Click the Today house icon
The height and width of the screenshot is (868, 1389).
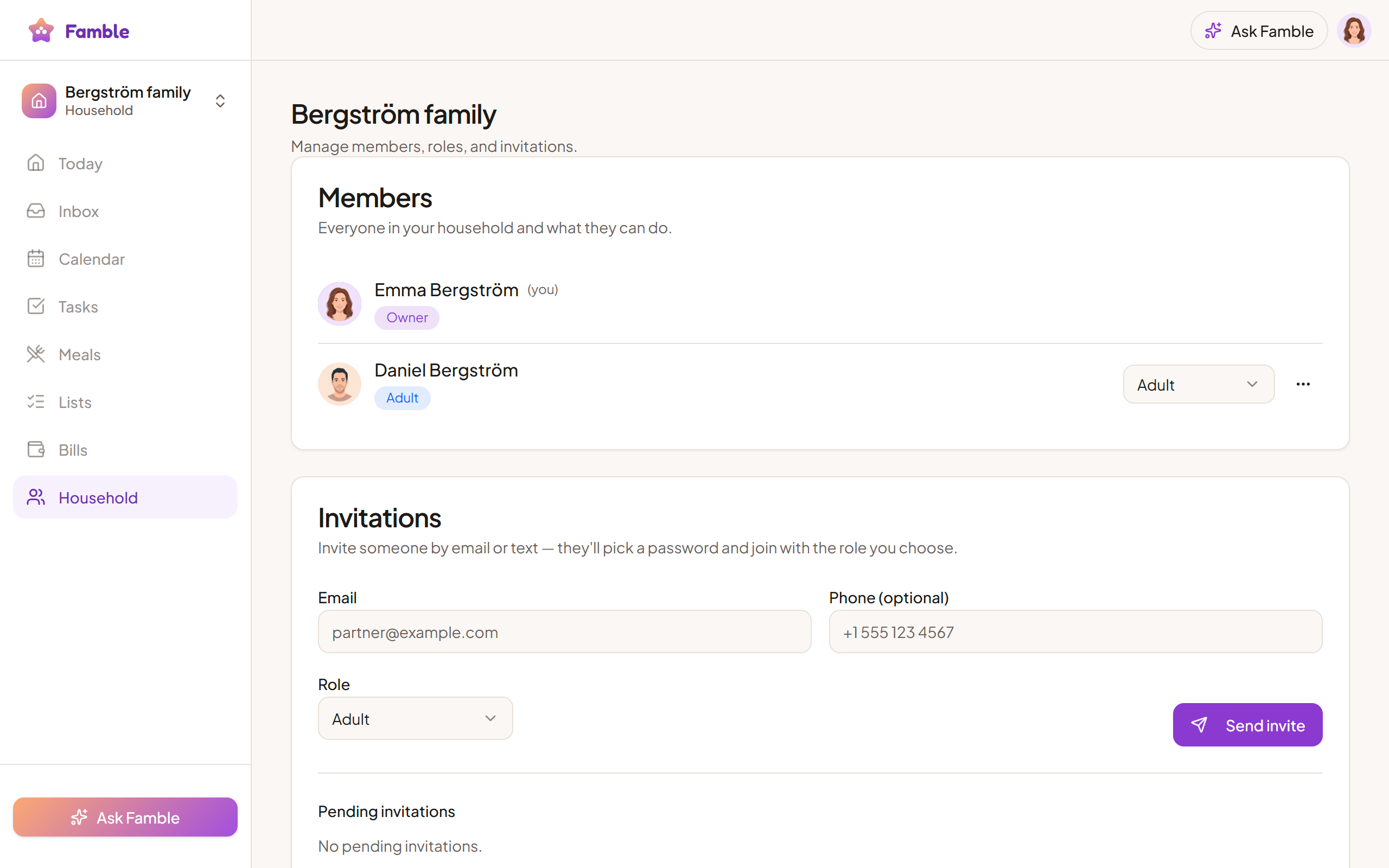36,163
